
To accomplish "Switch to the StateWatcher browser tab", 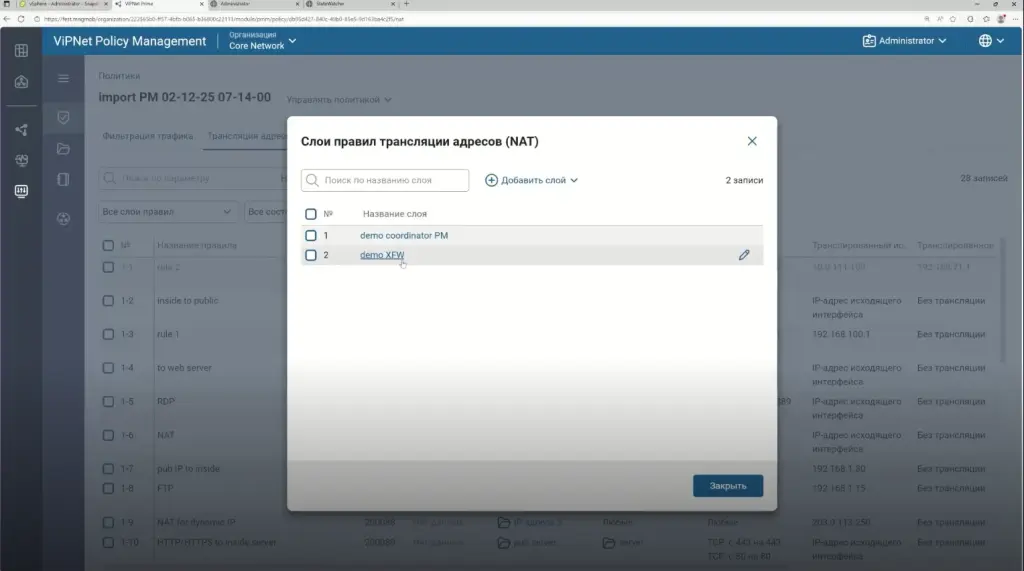I will coord(351,4).
